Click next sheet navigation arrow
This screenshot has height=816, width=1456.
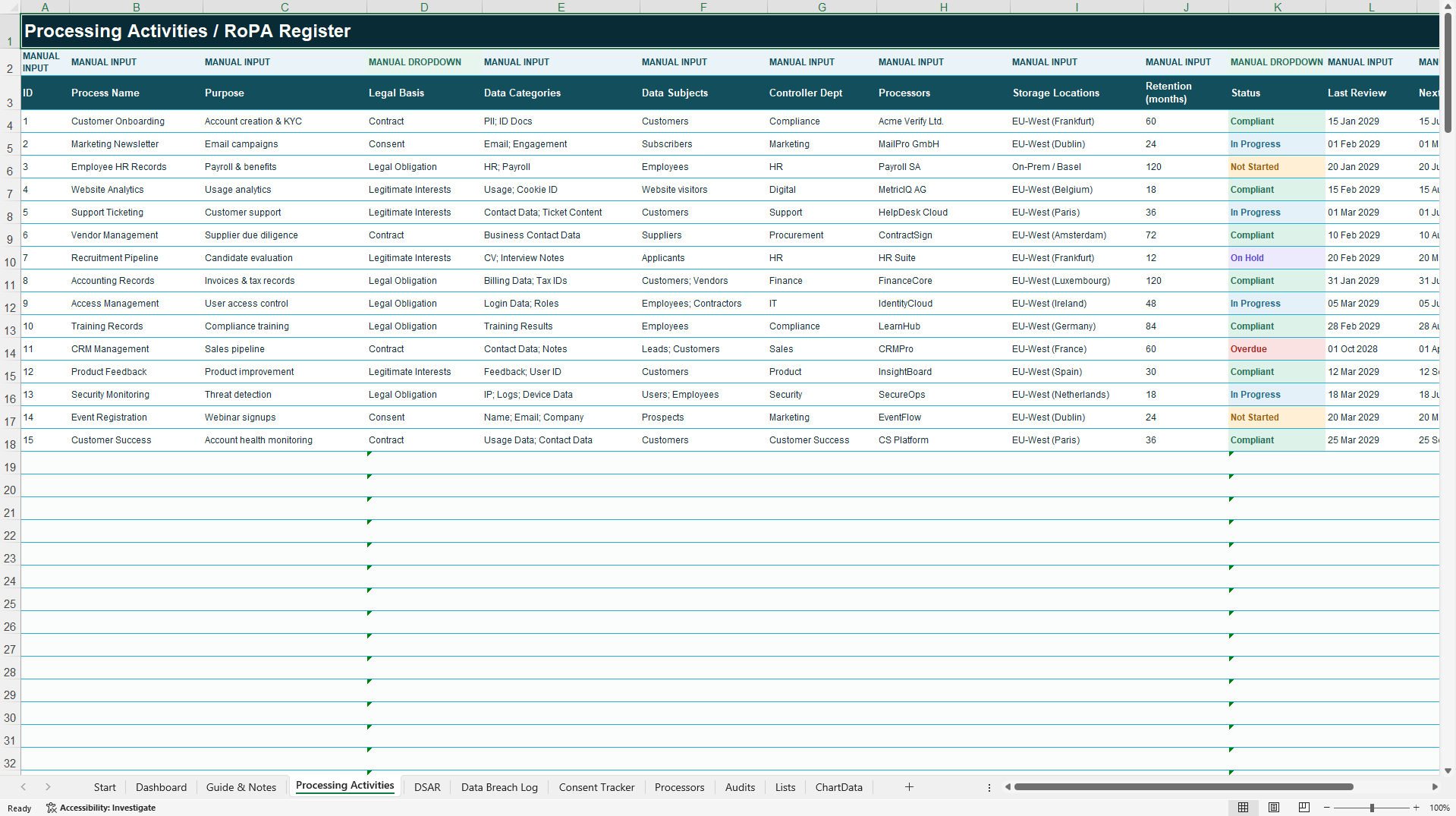48,787
